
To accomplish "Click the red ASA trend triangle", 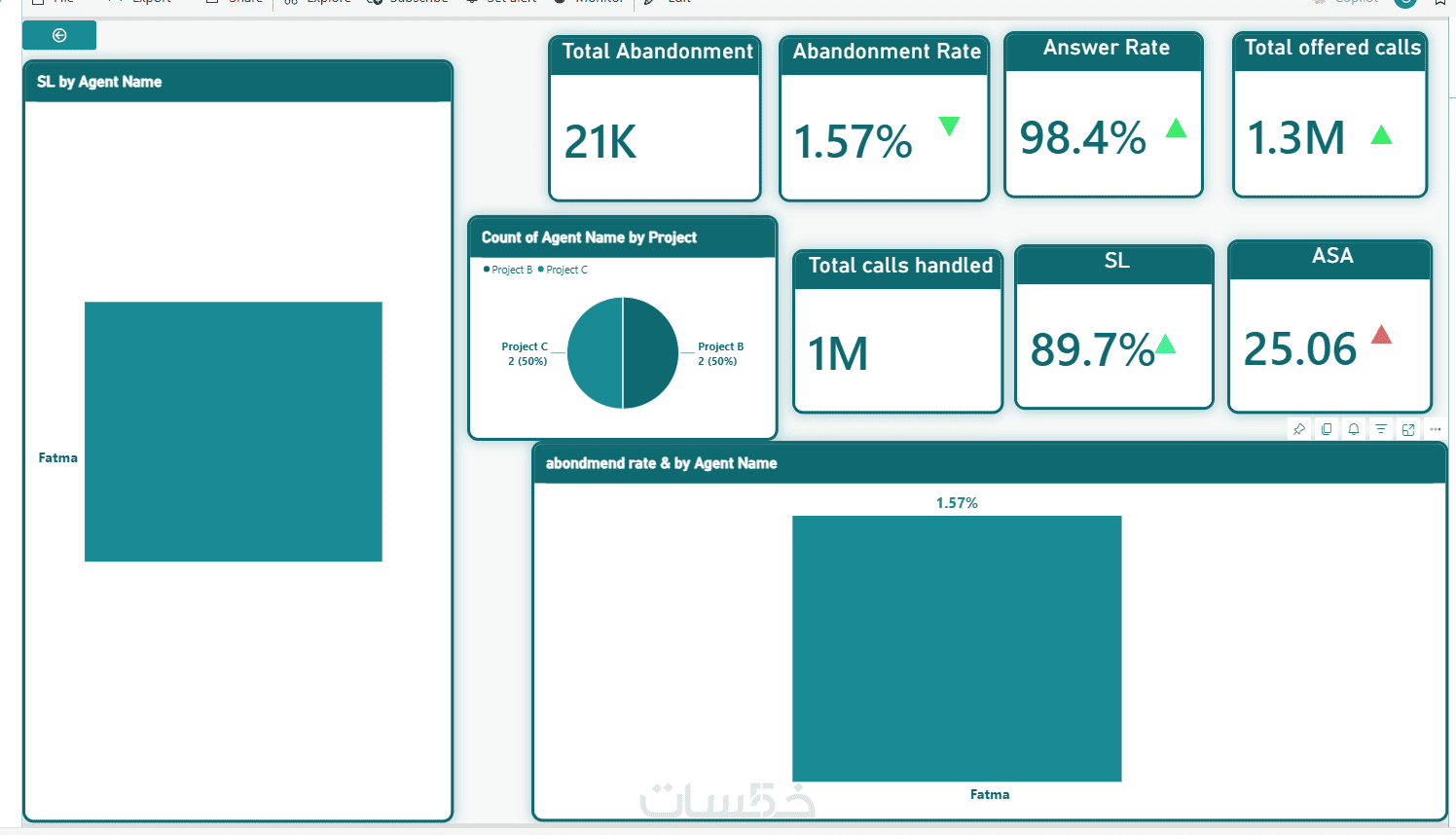I will (x=1381, y=335).
